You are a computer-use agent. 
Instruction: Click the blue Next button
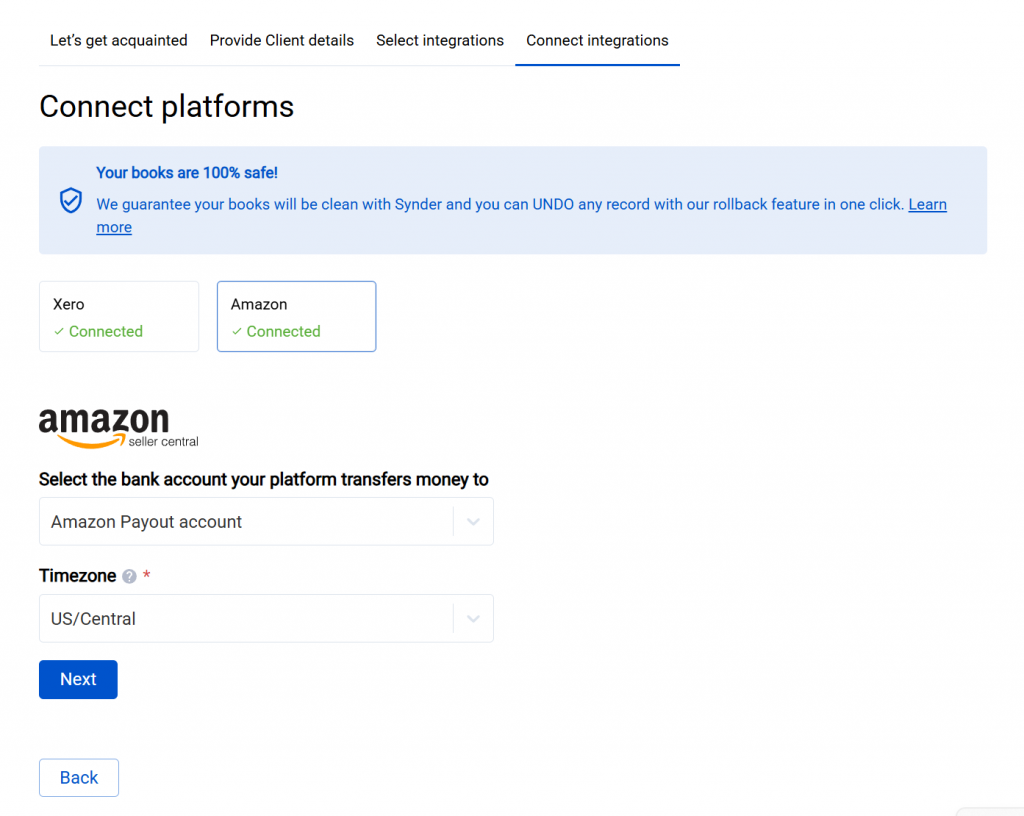(78, 680)
